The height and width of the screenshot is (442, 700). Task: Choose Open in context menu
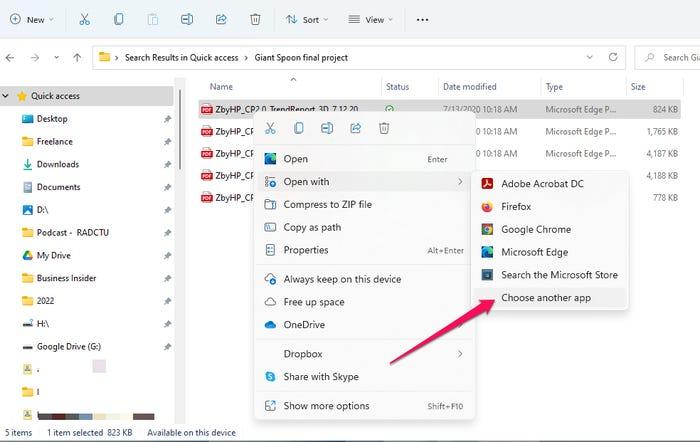[364, 159]
